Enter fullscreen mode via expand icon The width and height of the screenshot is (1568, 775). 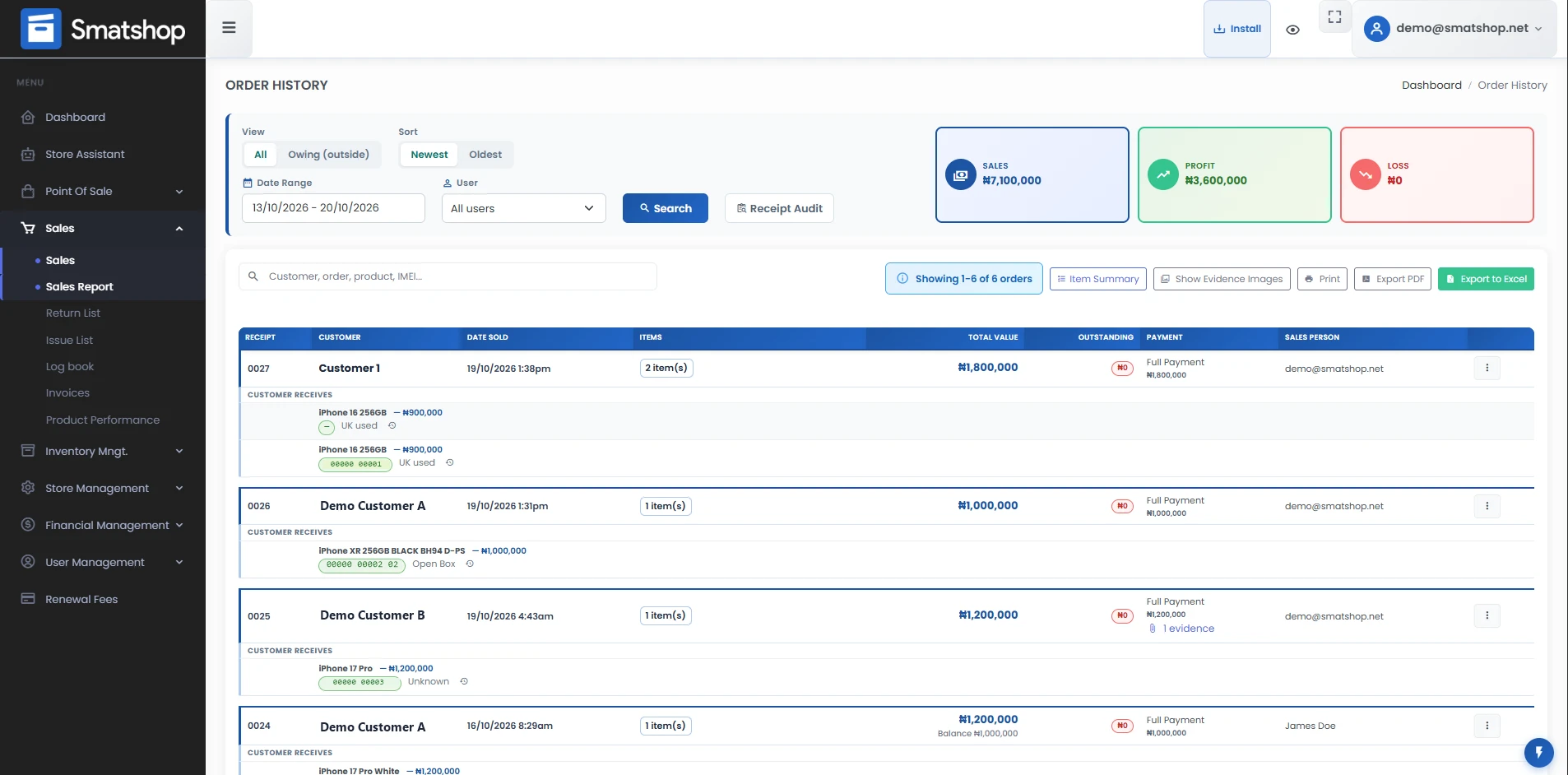click(x=1334, y=16)
